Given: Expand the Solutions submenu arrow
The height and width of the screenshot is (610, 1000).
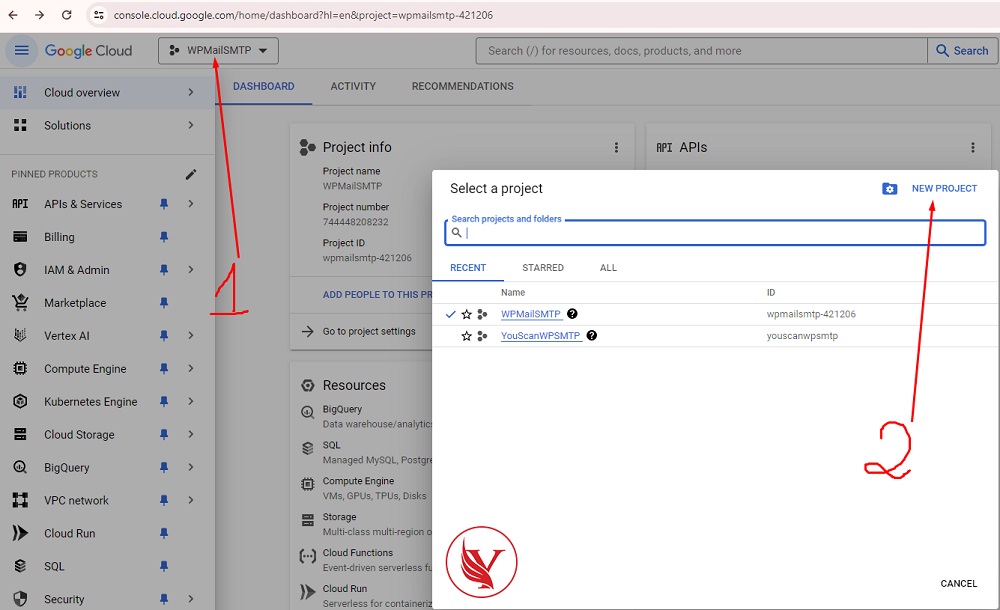Looking at the screenshot, I should [x=191, y=126].
